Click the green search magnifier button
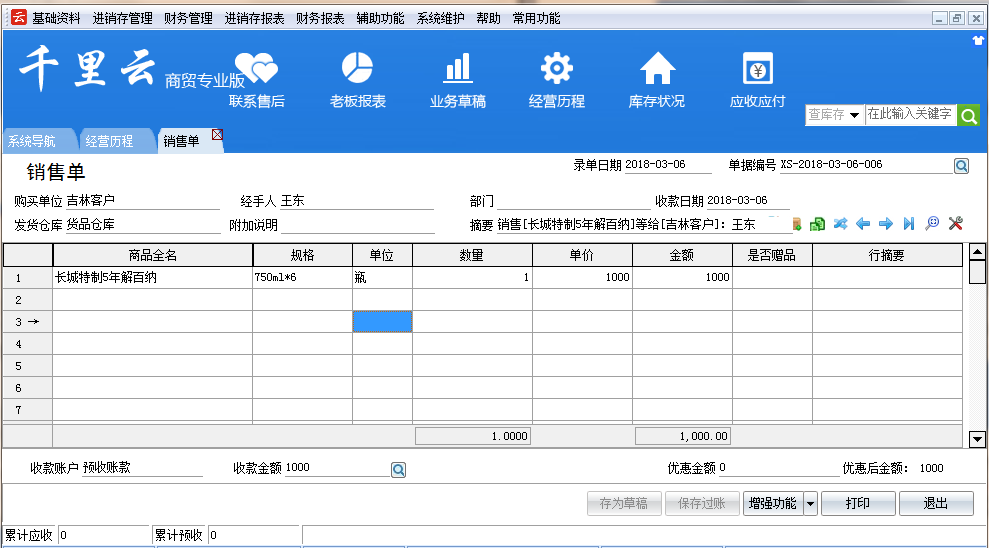Screen dimensions: 989x548 pos(968,115)
